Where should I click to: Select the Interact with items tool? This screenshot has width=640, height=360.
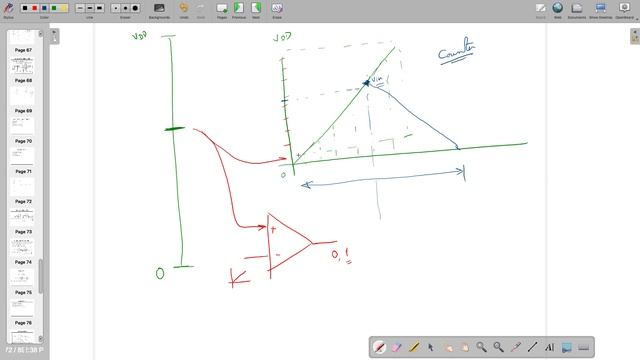pos(448,347)
